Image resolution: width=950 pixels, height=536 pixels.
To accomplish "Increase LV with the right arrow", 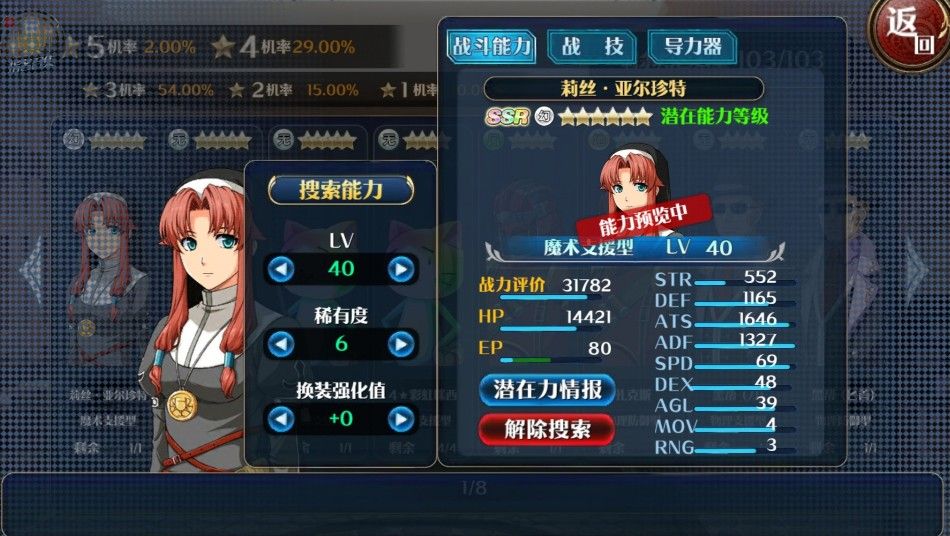I will click(x=400, y=269).
